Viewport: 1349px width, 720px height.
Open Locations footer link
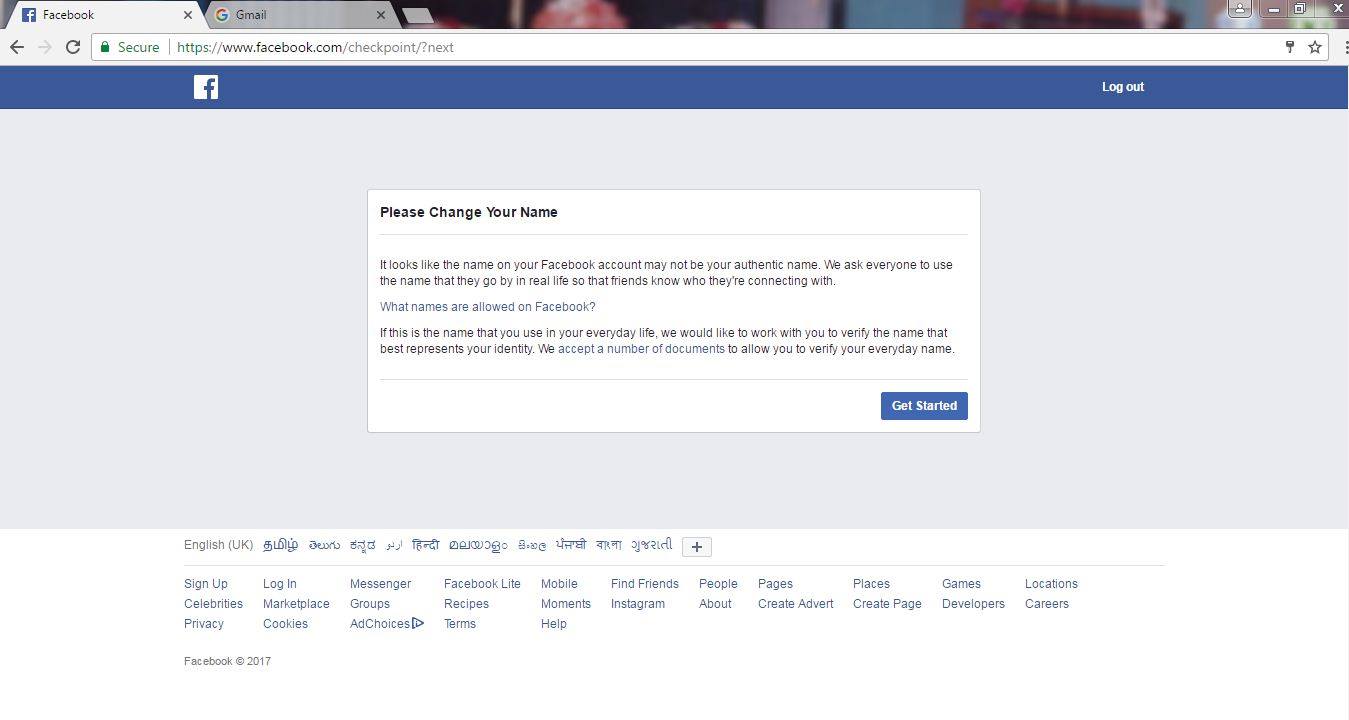1051,584
